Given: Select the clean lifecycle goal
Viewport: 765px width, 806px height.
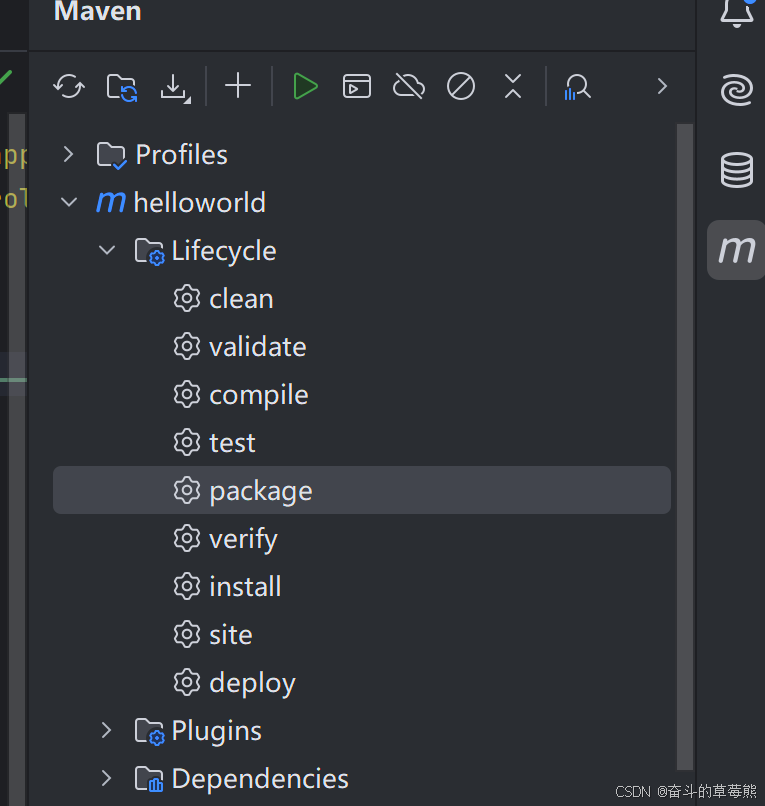Looking at the screenshot, I should tap(362, 299).
